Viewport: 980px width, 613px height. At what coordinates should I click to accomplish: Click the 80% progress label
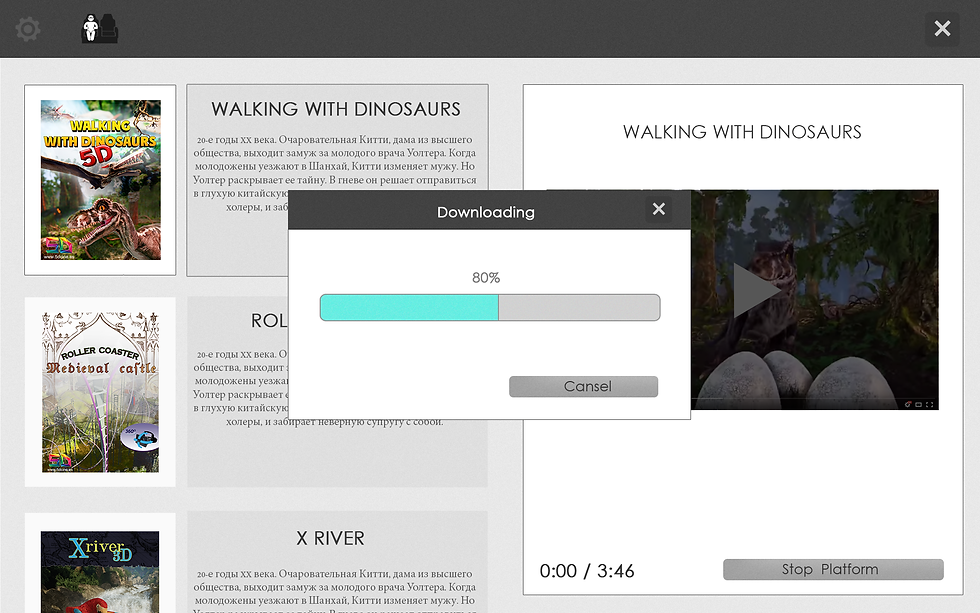[x=486, y=277]
